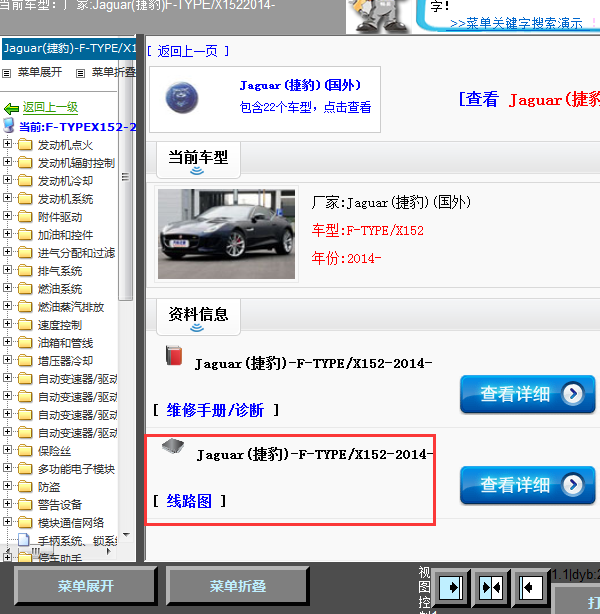Open the 线路图 link
Viewport: 600px width, 614px height.
pos(189,501)
